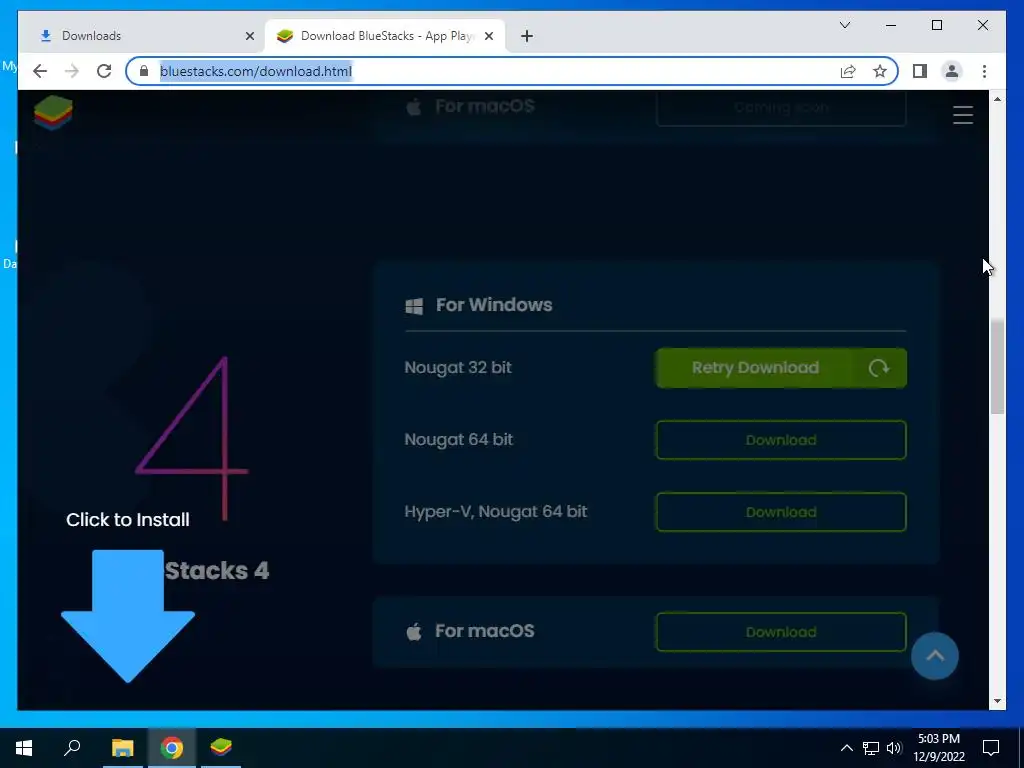Click the Hyper-V, Nougat 64 bit label
Viewport: 1024px width, 768px height.
496,511
